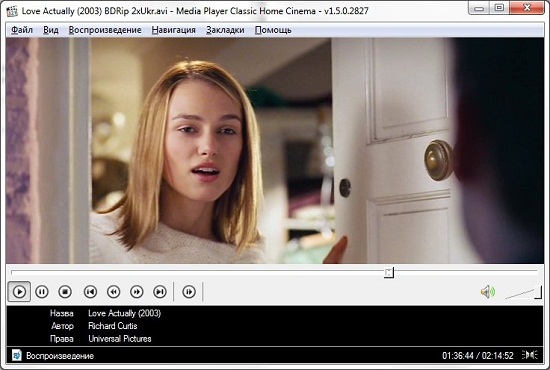The image size is (550, 370).
Task: Click the seek bar thumb on the timeline
Action: coord(389,273)
